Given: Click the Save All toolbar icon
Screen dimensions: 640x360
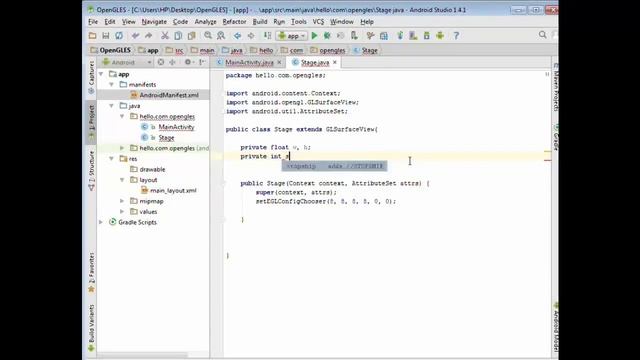Looking at the screenshot, I should [x=106, y=36].
